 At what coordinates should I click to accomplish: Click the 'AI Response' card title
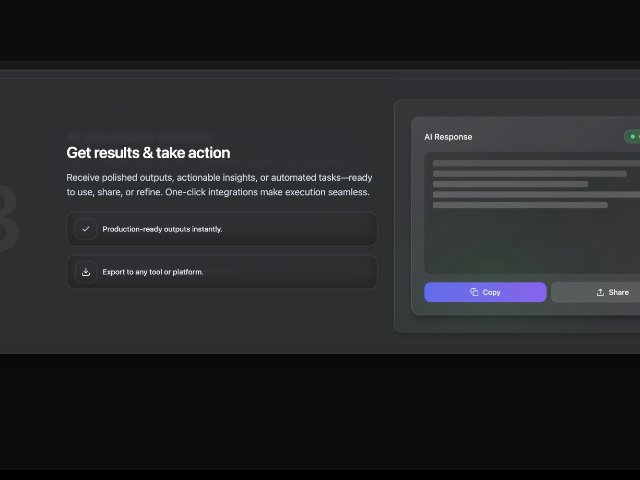click(448, 137)
